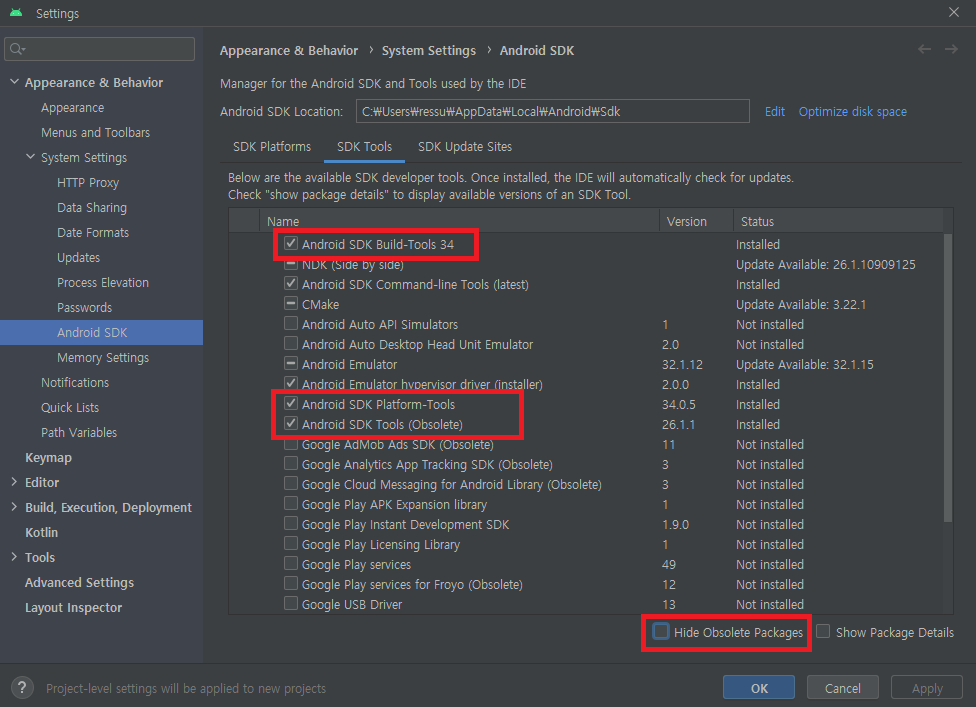
Task: Select the SDK Tools tab
Action: point(364,146)
